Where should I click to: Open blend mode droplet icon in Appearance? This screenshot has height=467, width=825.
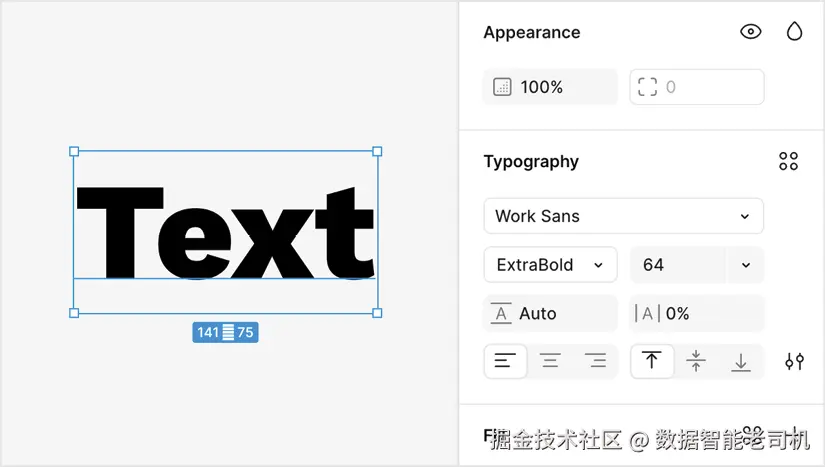click(x=794, y=32)
